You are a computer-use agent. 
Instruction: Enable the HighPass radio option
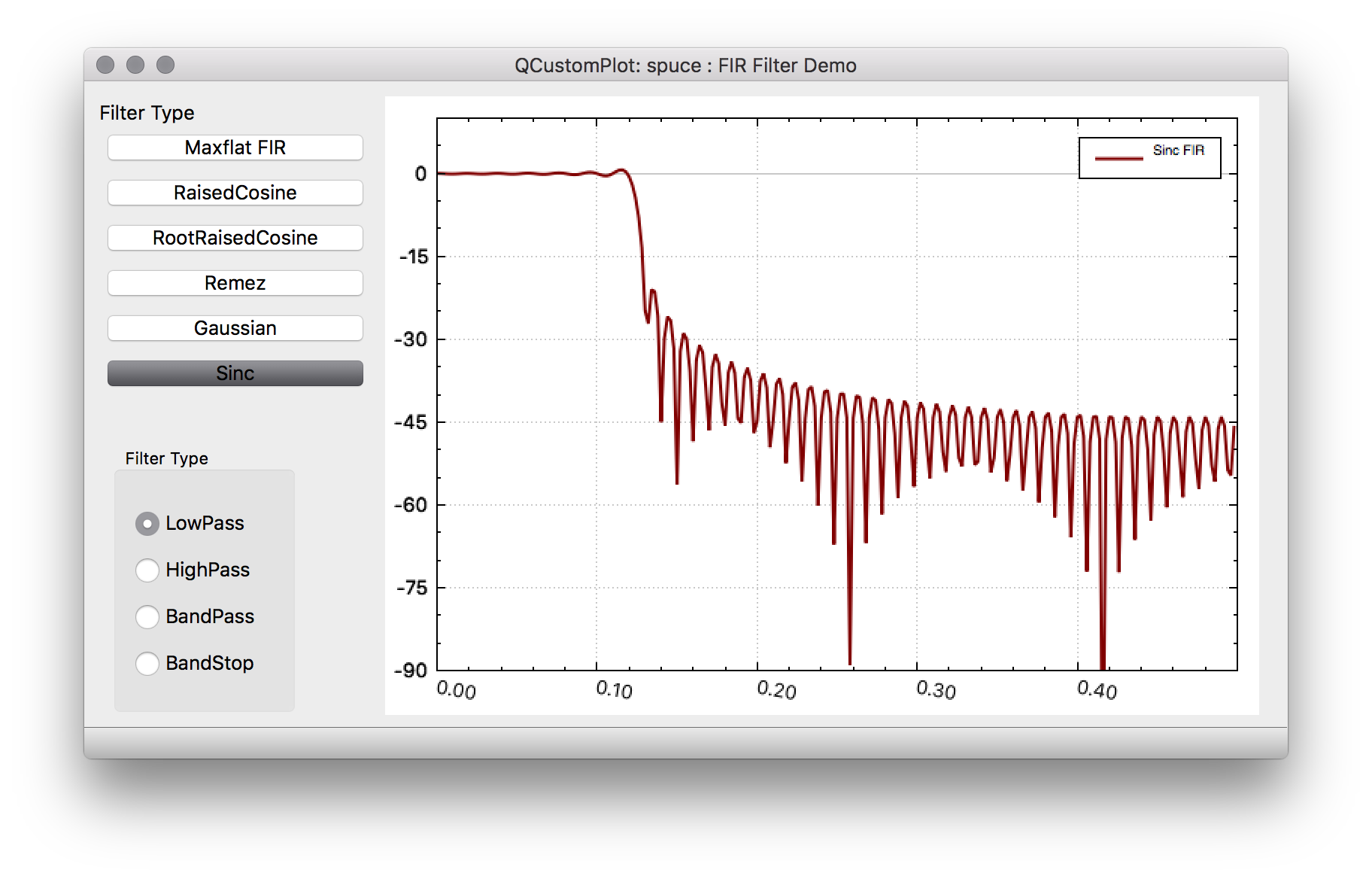(x=147, y=570)
